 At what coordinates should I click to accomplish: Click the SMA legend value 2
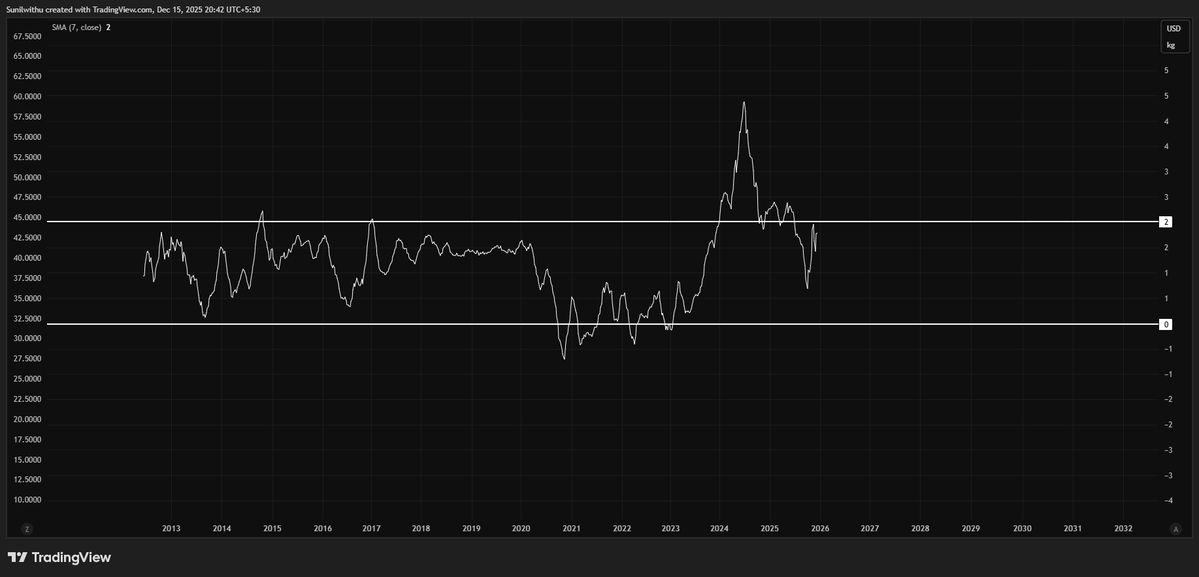(108, 27)
